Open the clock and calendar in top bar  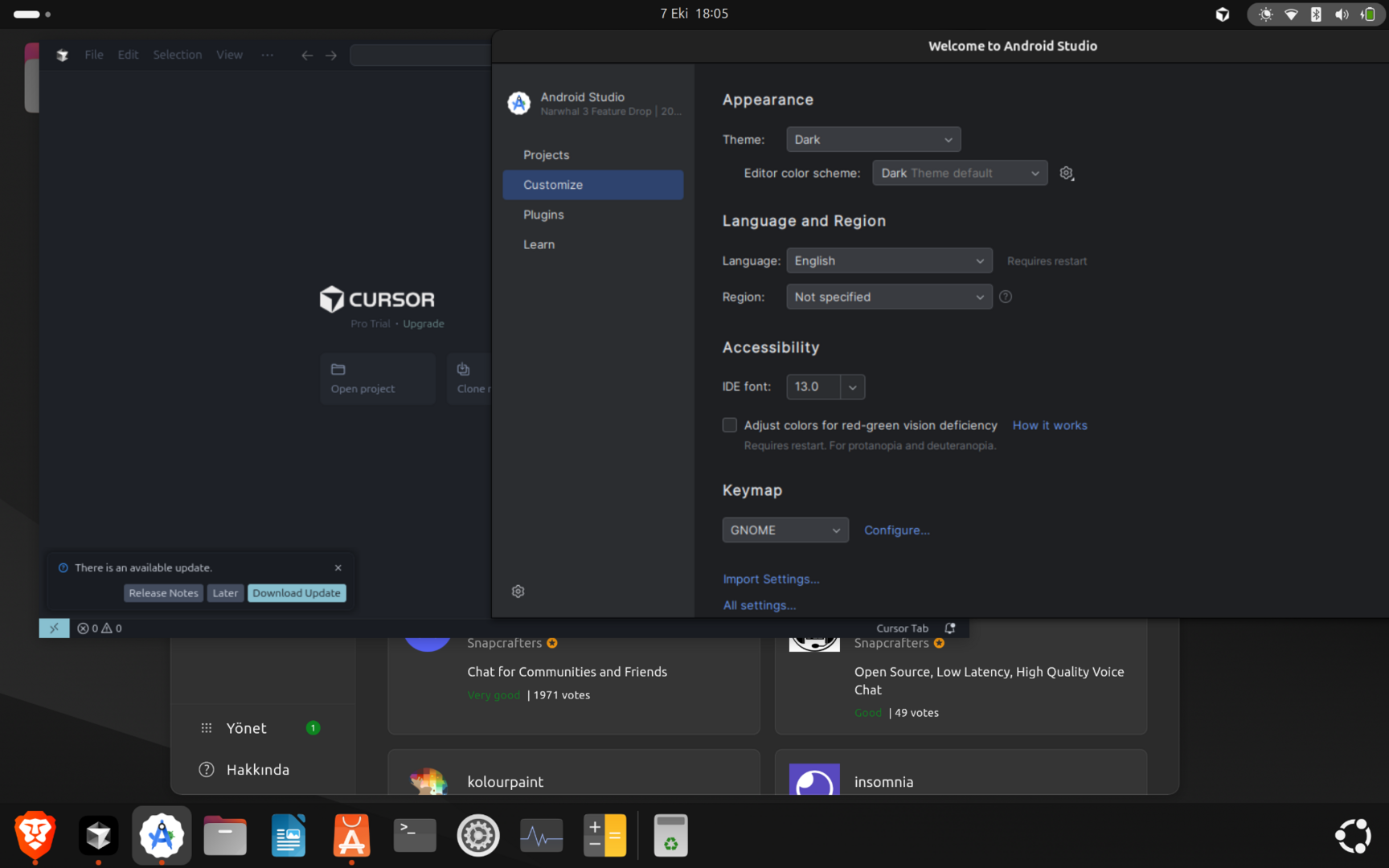pyautogui.click(x=694, y=14)
